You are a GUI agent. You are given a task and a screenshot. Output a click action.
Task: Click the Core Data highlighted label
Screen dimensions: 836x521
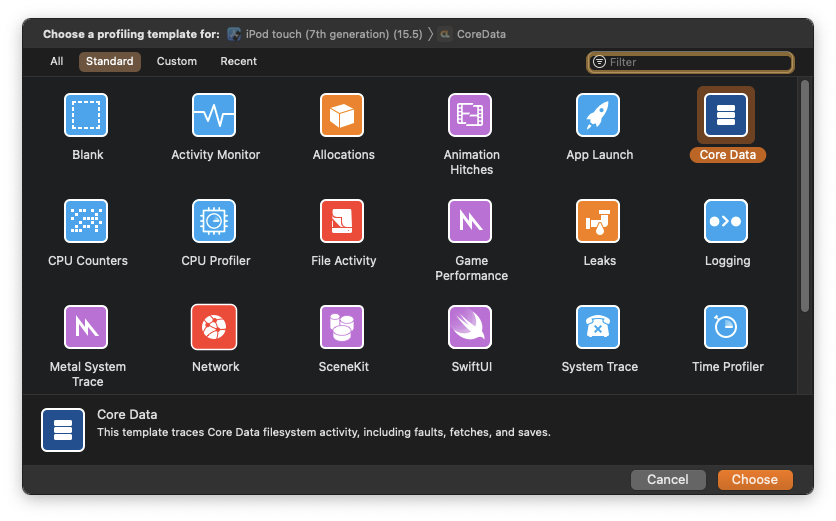pos(728,155)
